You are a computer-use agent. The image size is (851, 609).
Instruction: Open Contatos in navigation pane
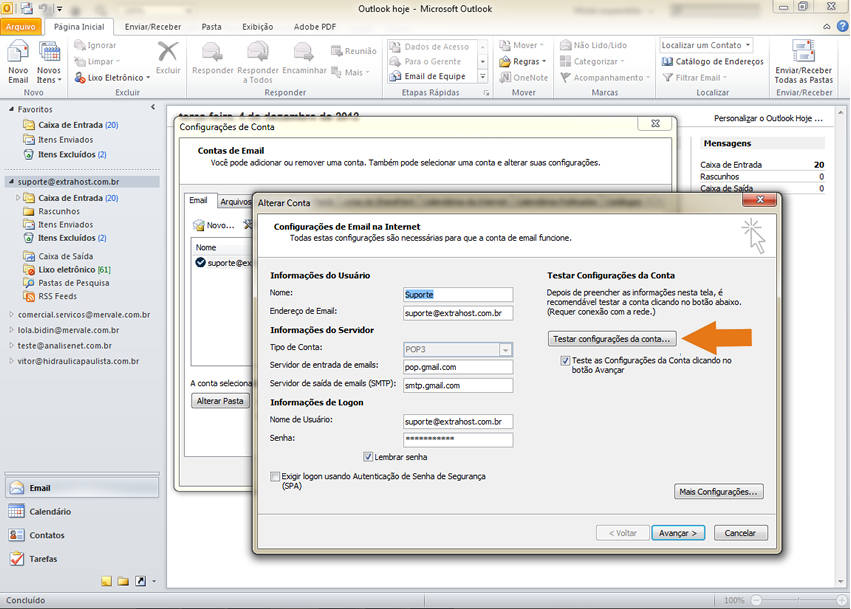point(82,535)
